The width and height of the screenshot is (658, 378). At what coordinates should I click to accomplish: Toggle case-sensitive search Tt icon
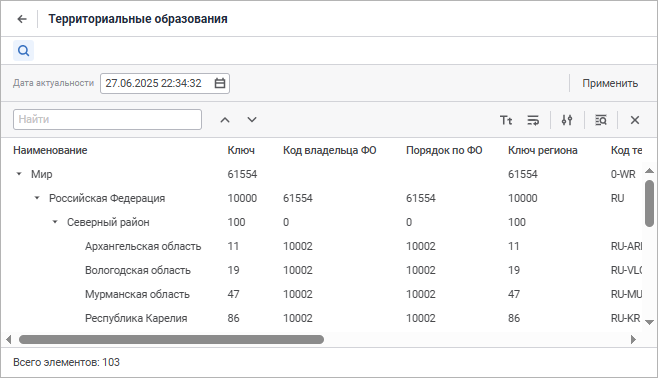(x=506, y=120)
